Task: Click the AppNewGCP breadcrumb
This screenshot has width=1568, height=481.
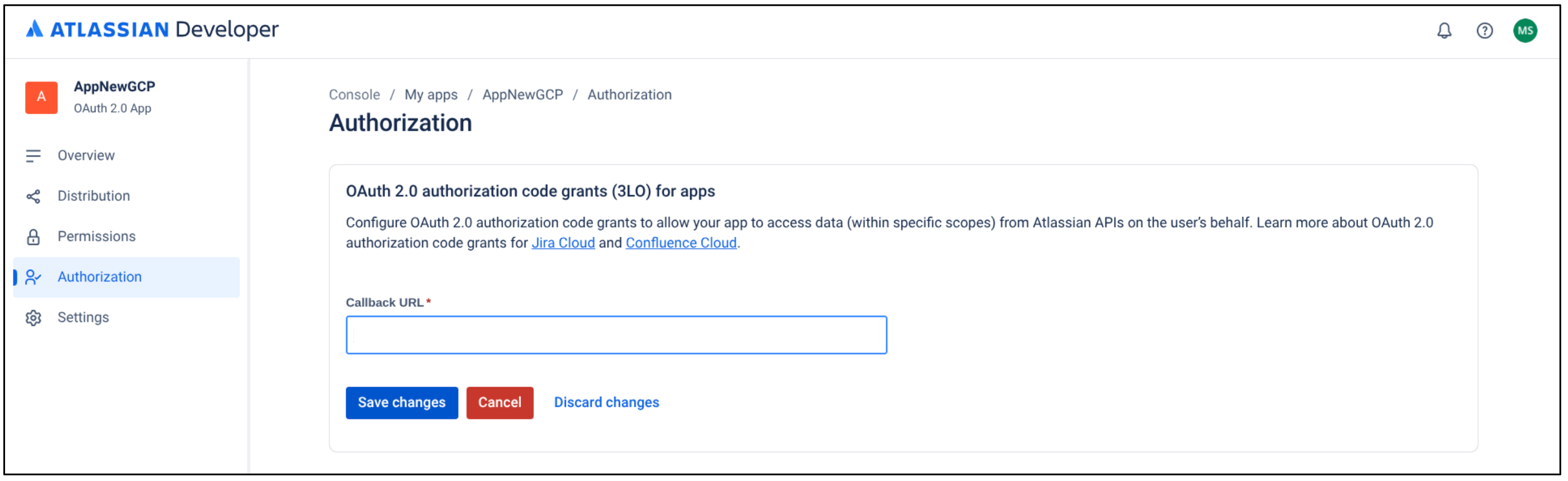Action: click(522, 94)
